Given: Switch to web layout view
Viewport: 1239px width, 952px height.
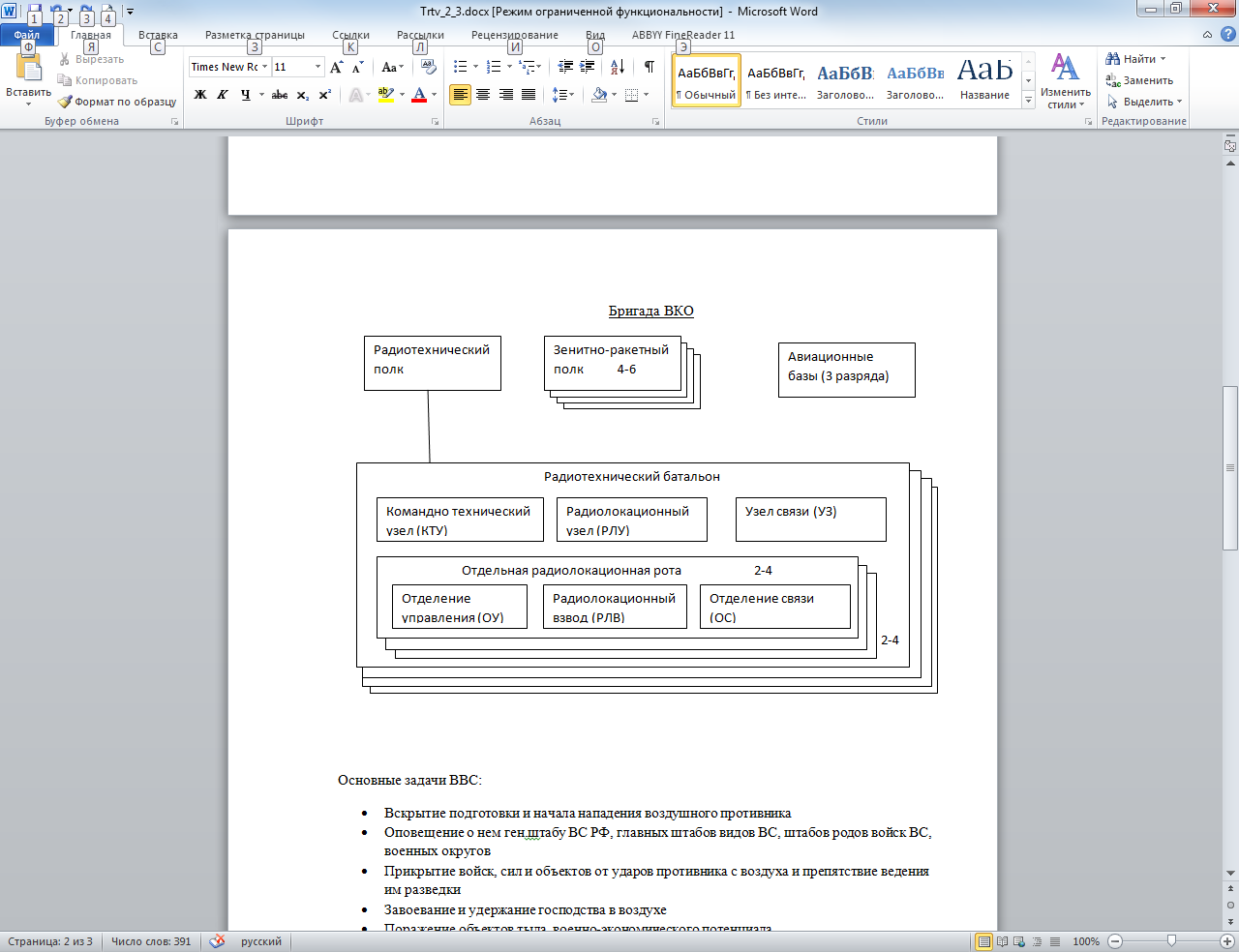Looking at the screenshot, I should (1020, 941).
